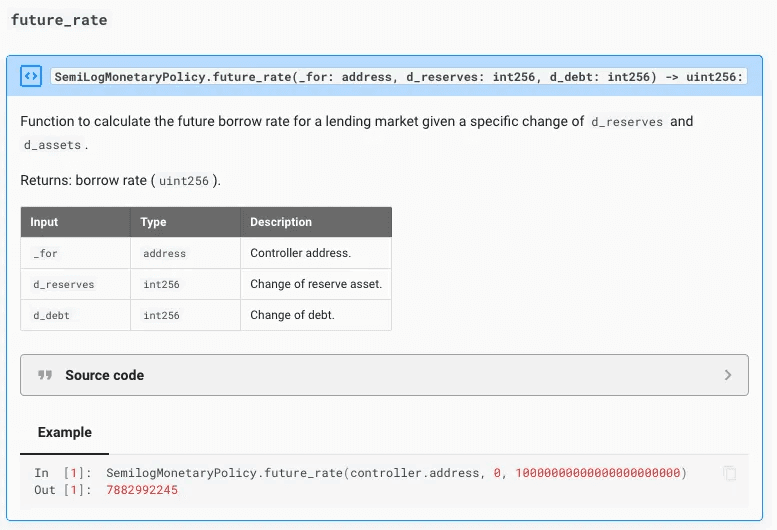Click the address type cell

click(x=164, y=253)
